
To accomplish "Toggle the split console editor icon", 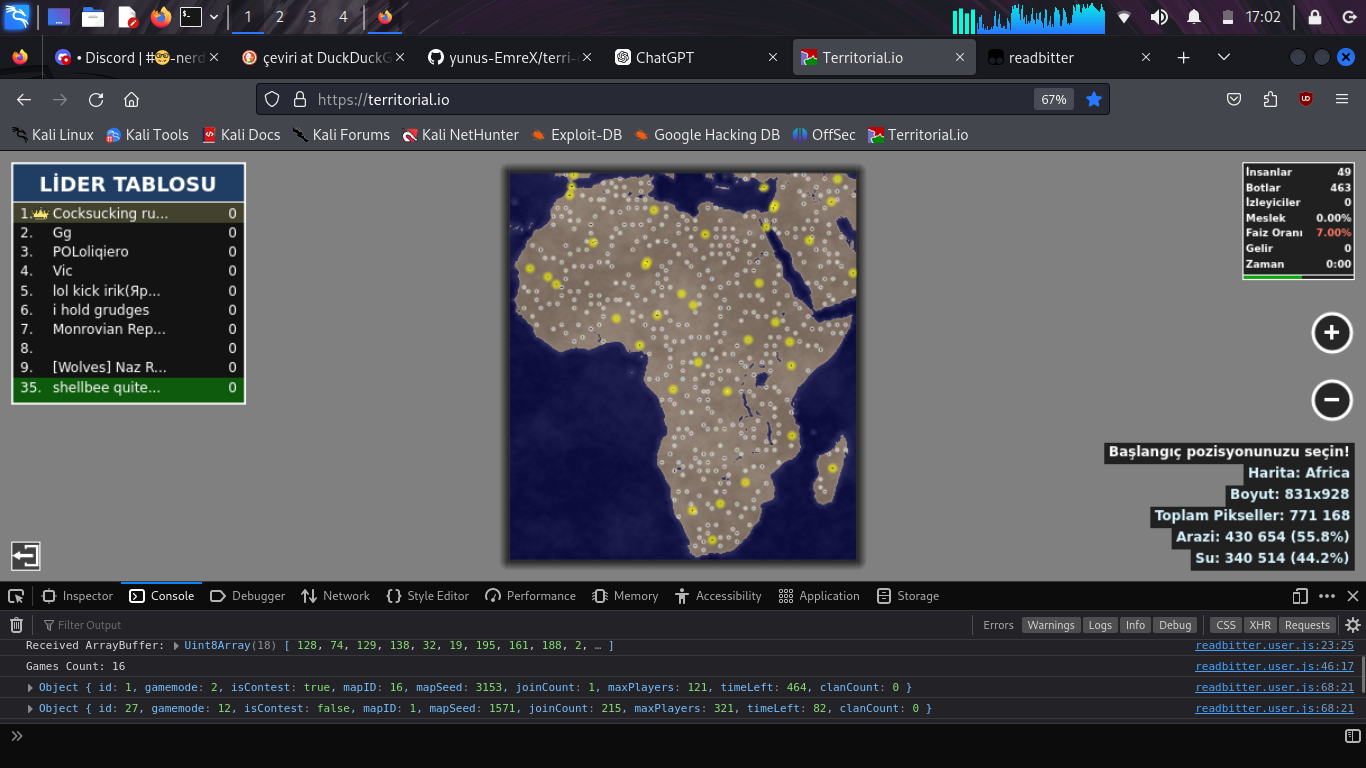I will 1353,736.
